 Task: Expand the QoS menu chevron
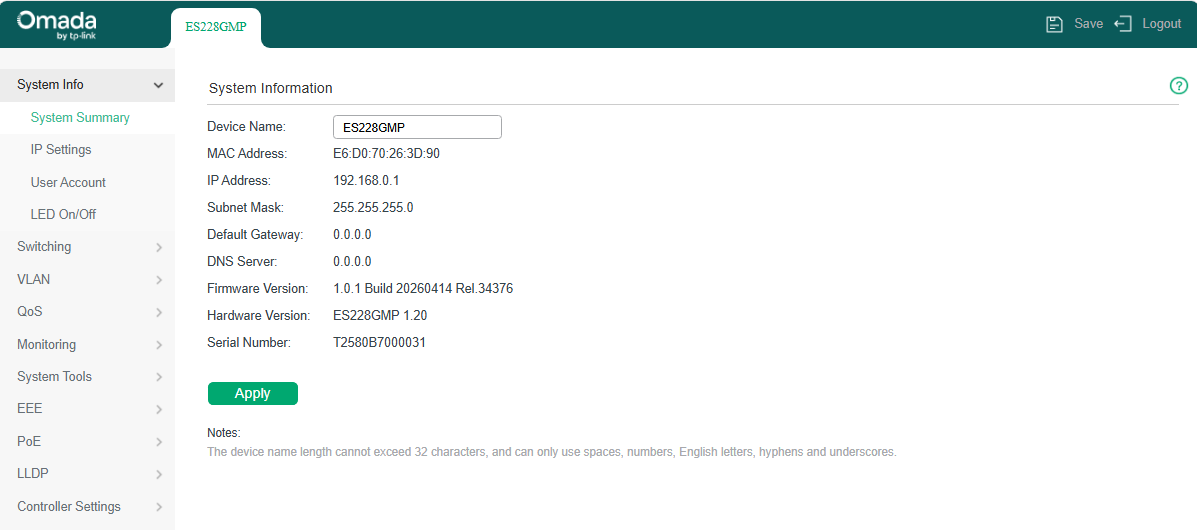click(x=159, y=312)
